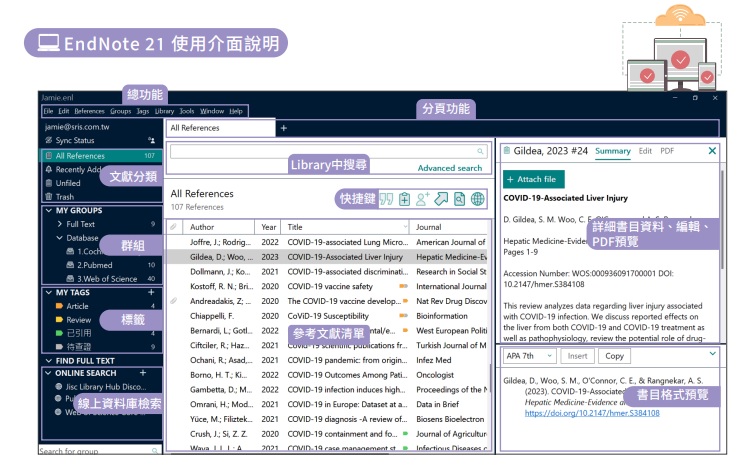The image size is (748, 471).
Task: Select the orange Article tag
Action: click(76, 306)
